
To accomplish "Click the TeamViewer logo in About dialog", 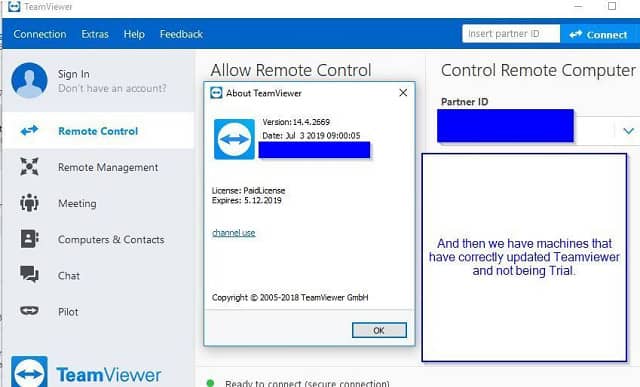I will pyautogui.click(x=234, y=139).
